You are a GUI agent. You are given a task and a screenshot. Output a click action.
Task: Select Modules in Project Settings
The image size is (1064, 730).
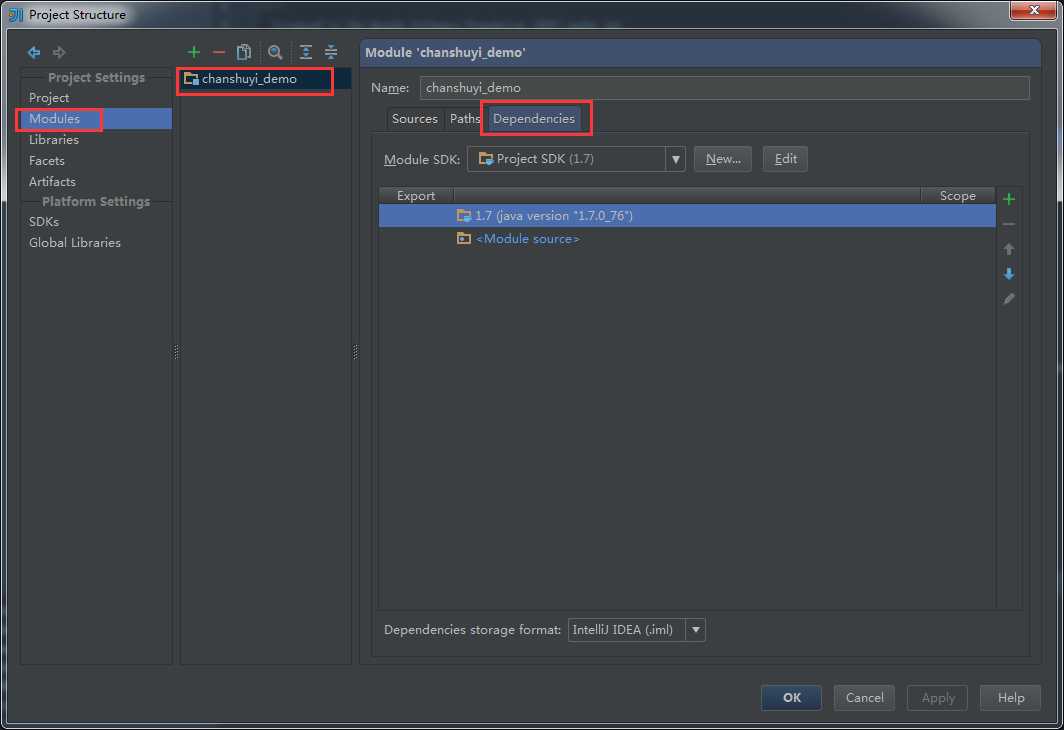[x=96, y=119]
